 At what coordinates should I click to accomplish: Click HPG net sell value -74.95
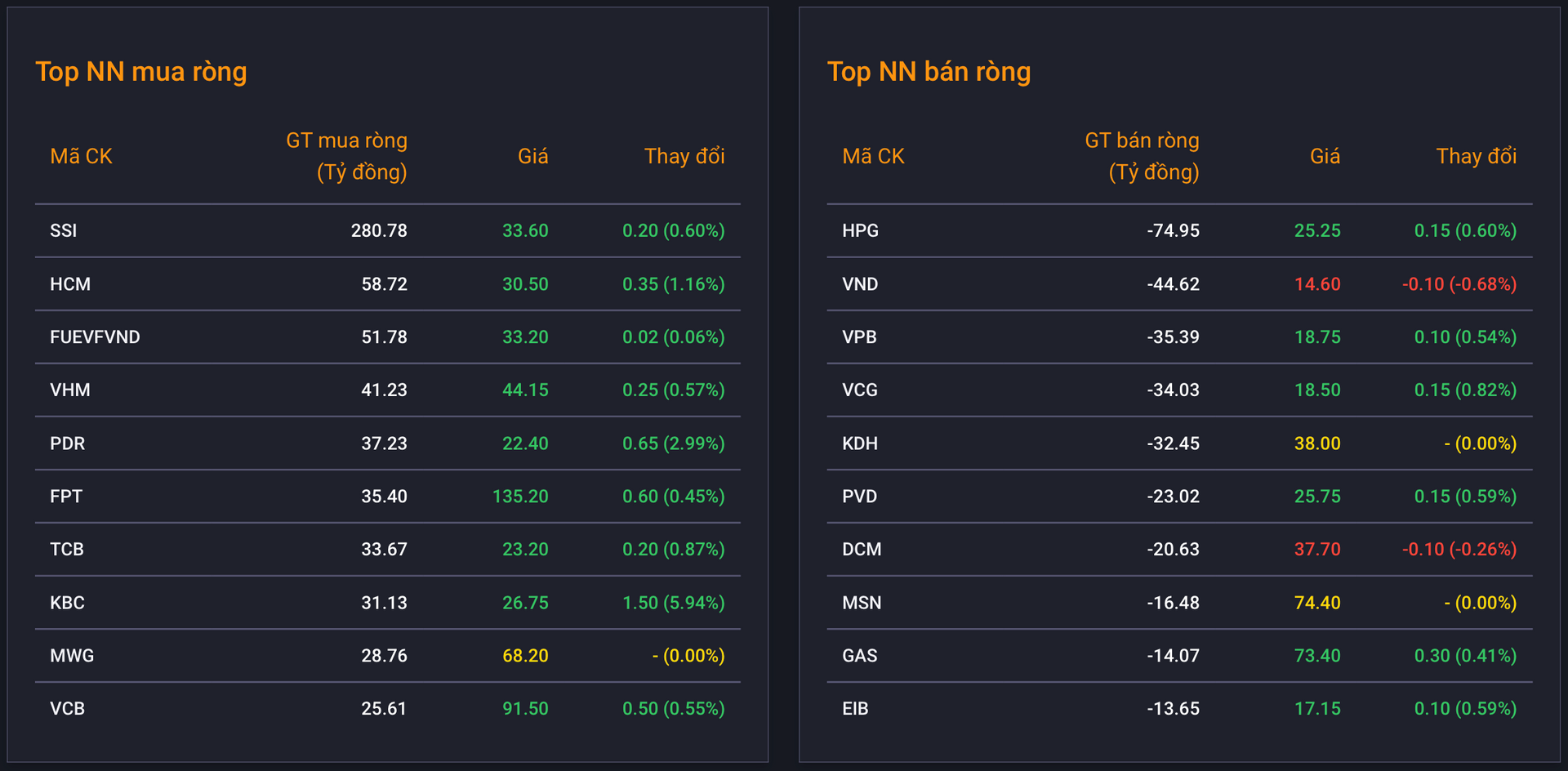coord(1174,231)
